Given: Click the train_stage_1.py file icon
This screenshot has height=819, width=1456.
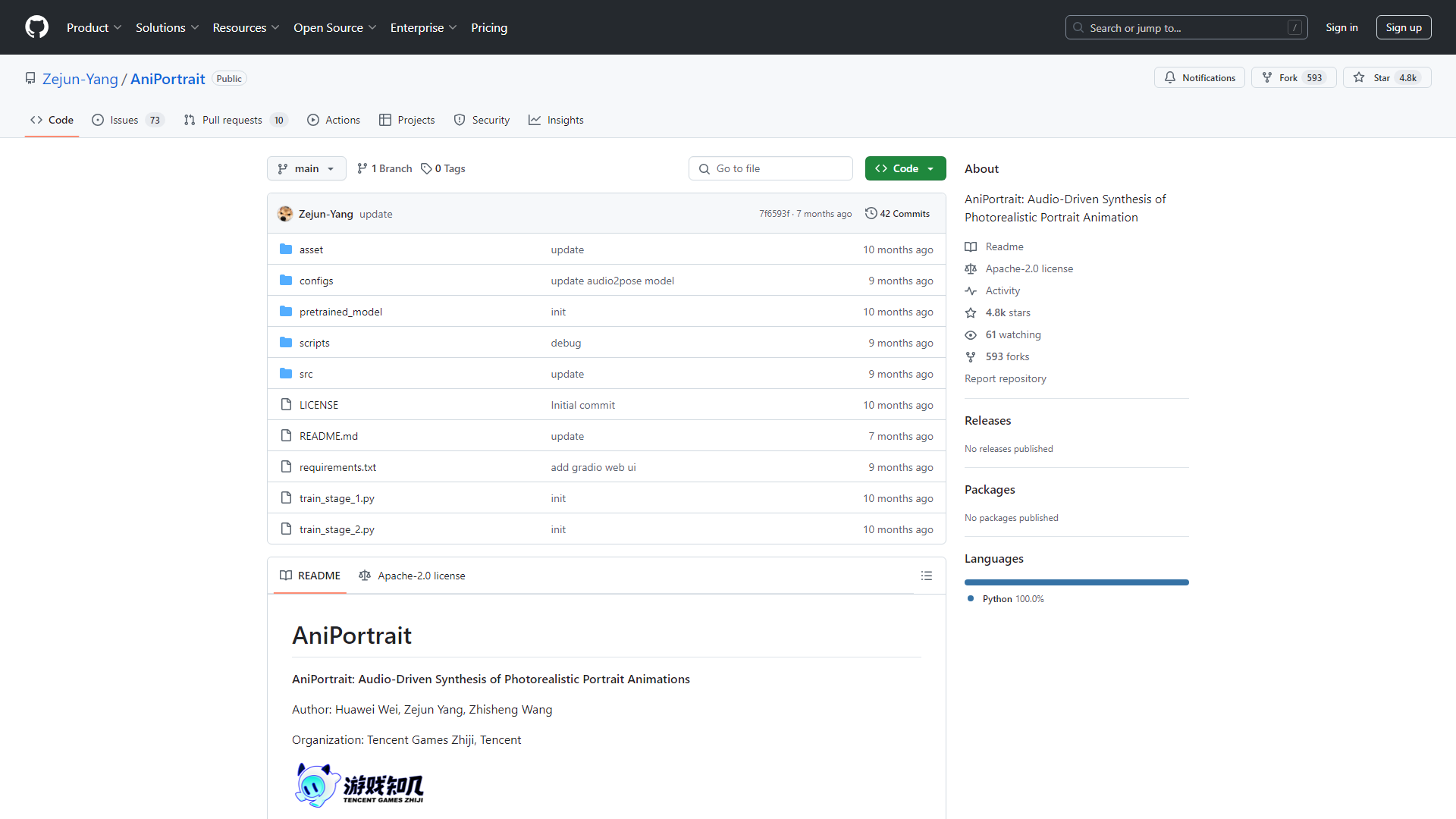Looking at the screenshot, I should coord(286,498).
